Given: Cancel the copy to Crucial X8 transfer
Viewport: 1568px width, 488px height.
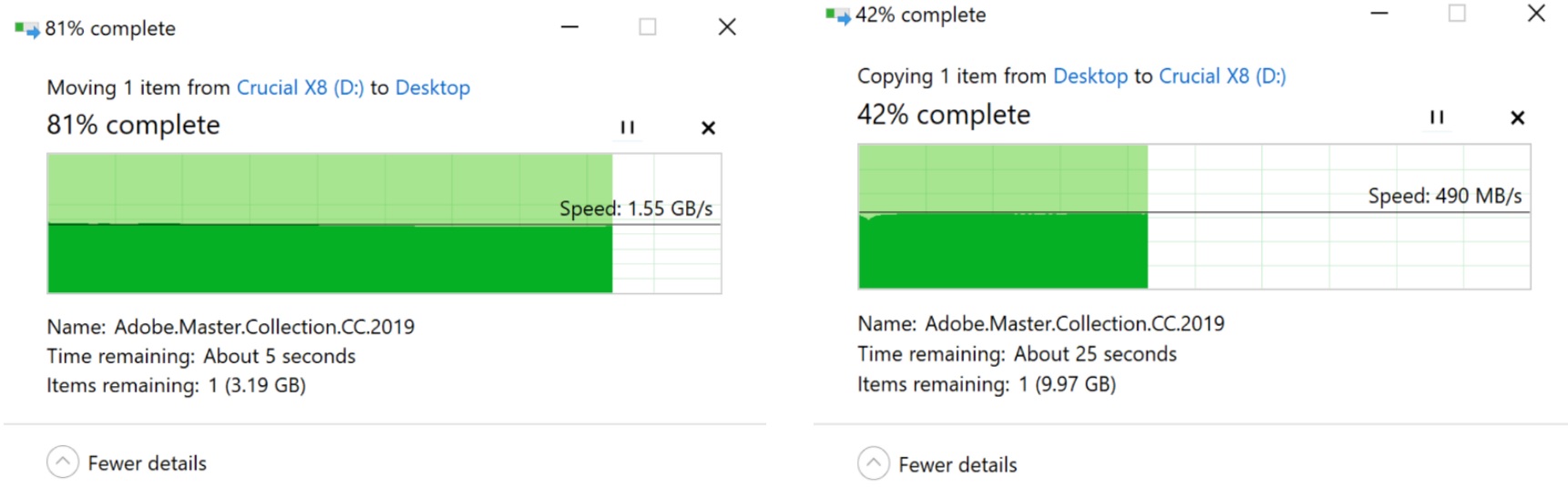Looking at the screenshot, I should pos(1517,117).
